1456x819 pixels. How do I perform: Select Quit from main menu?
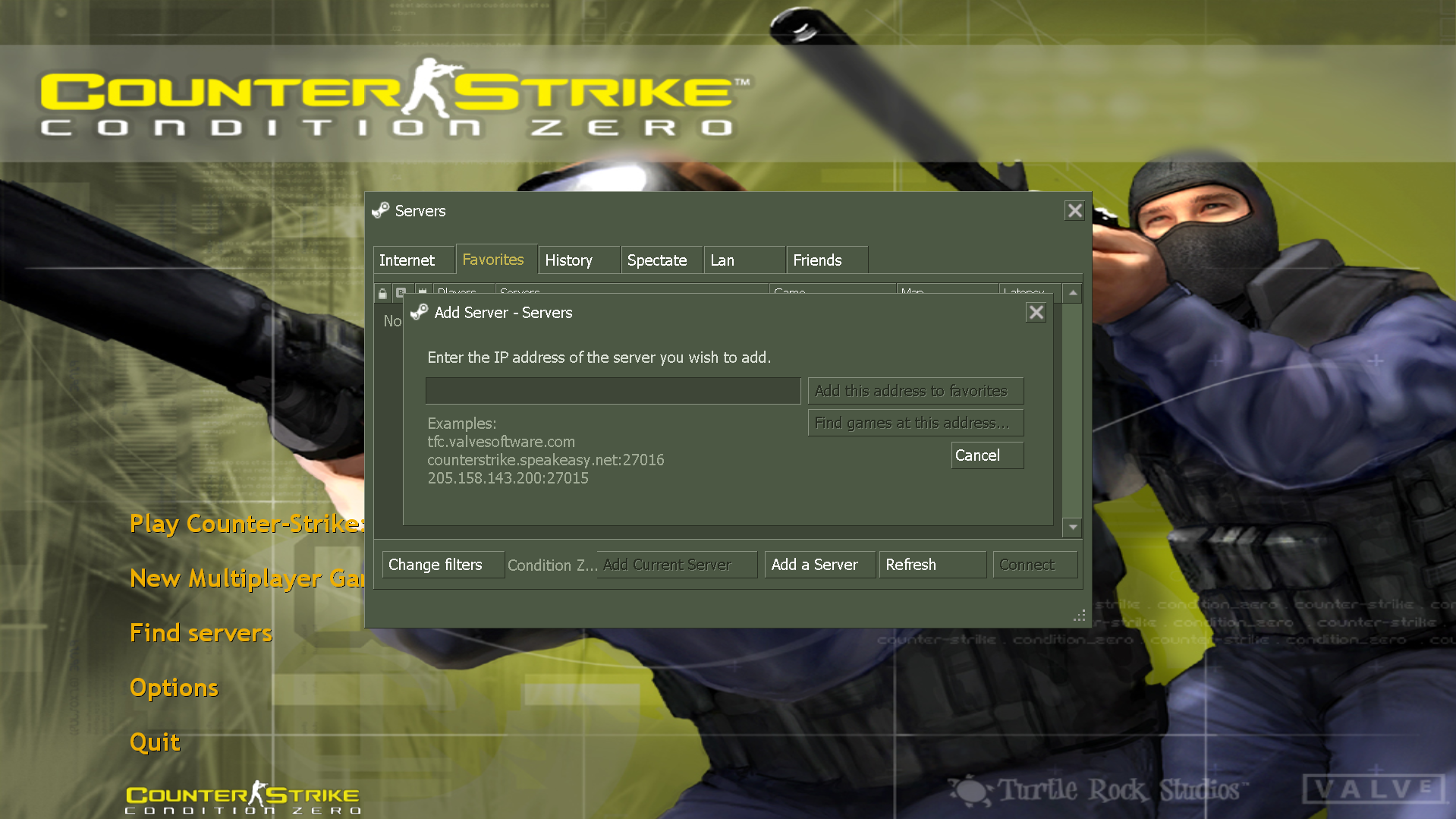point(155,742)
